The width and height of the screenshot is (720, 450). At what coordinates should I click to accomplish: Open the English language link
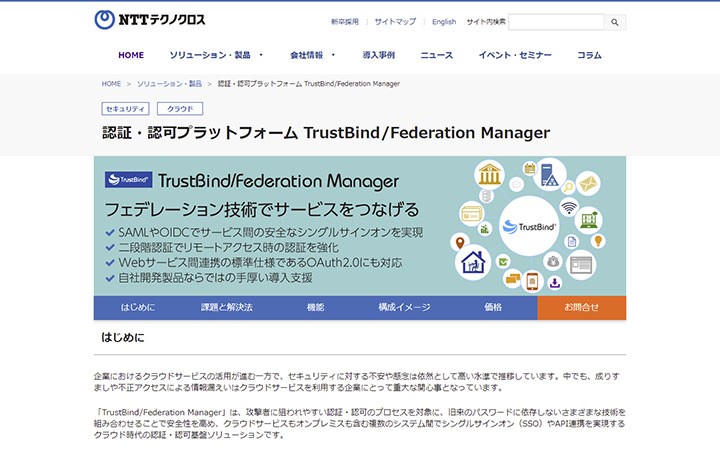[x=444, y=21]
